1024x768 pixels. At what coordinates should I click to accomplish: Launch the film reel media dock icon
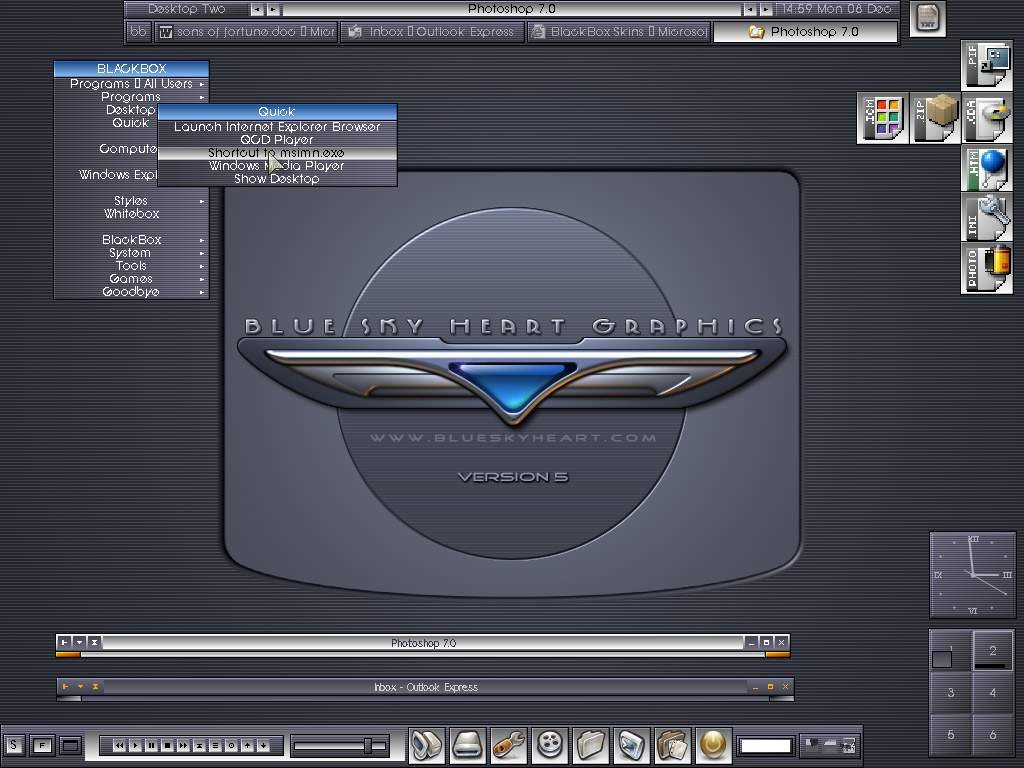pos(550,744)
